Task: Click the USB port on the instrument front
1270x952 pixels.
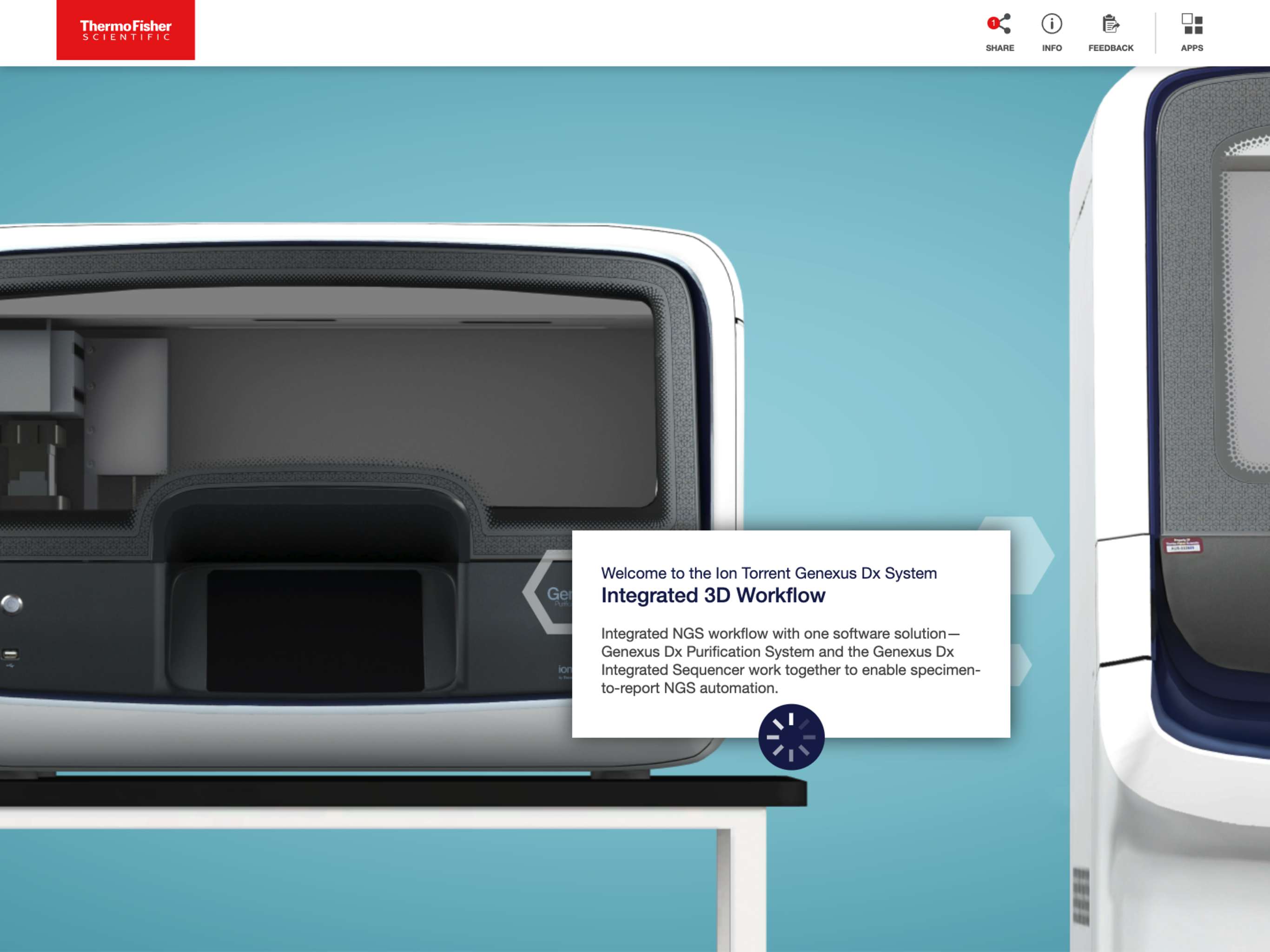Action: [x=10, y=654]
